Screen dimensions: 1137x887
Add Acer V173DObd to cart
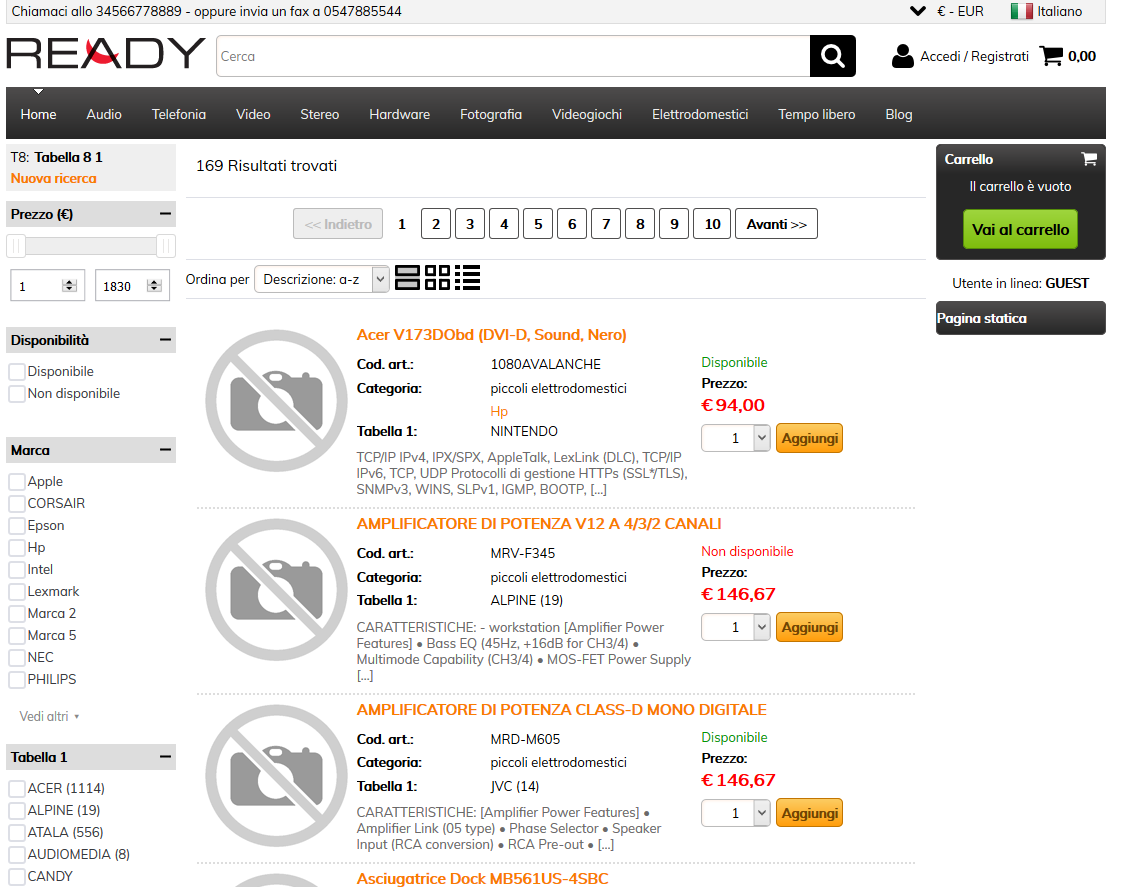[809, 438]
